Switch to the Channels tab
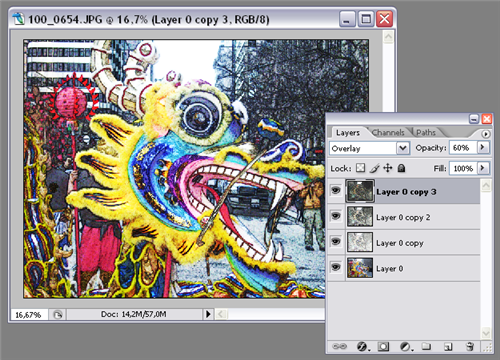This screenshot has height=360, width=500. tap(388, 133)
